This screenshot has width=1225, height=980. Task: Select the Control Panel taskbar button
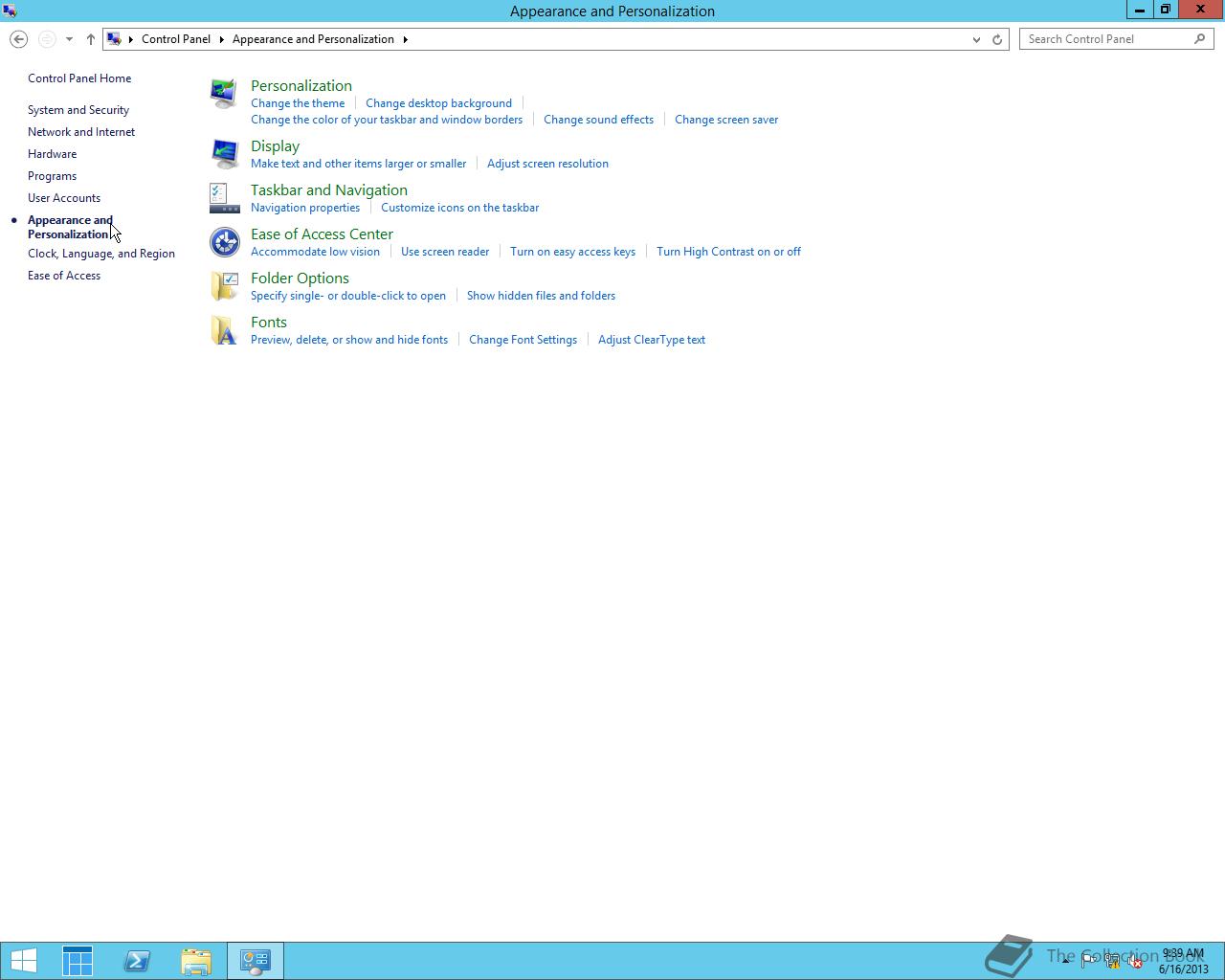point(256,961)
